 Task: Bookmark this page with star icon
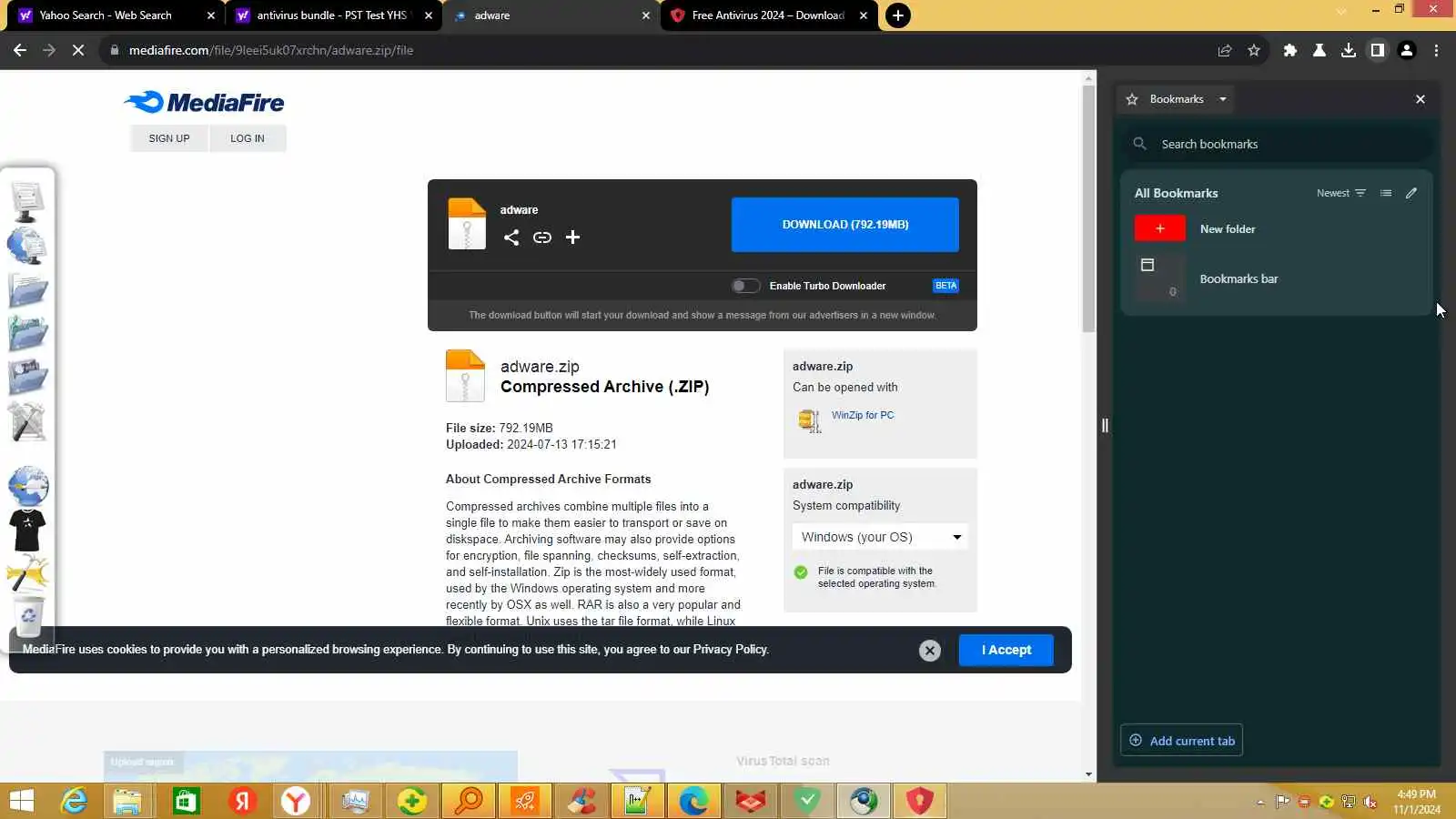(1254, 50)
